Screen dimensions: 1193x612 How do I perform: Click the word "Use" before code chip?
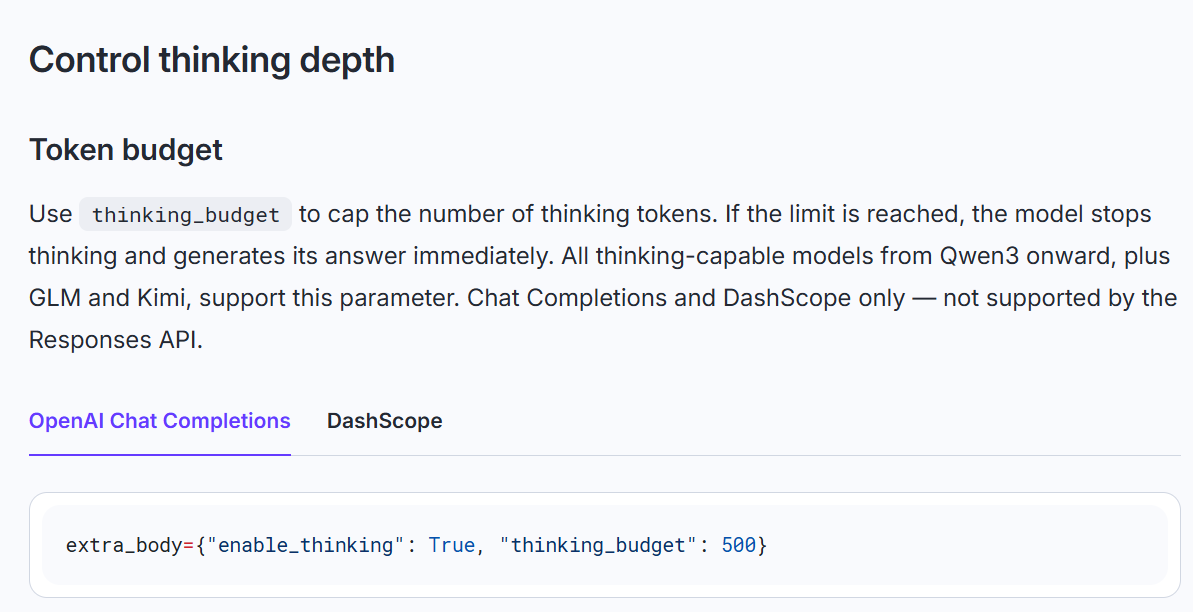pyautogui.click(x=50, y=214)
